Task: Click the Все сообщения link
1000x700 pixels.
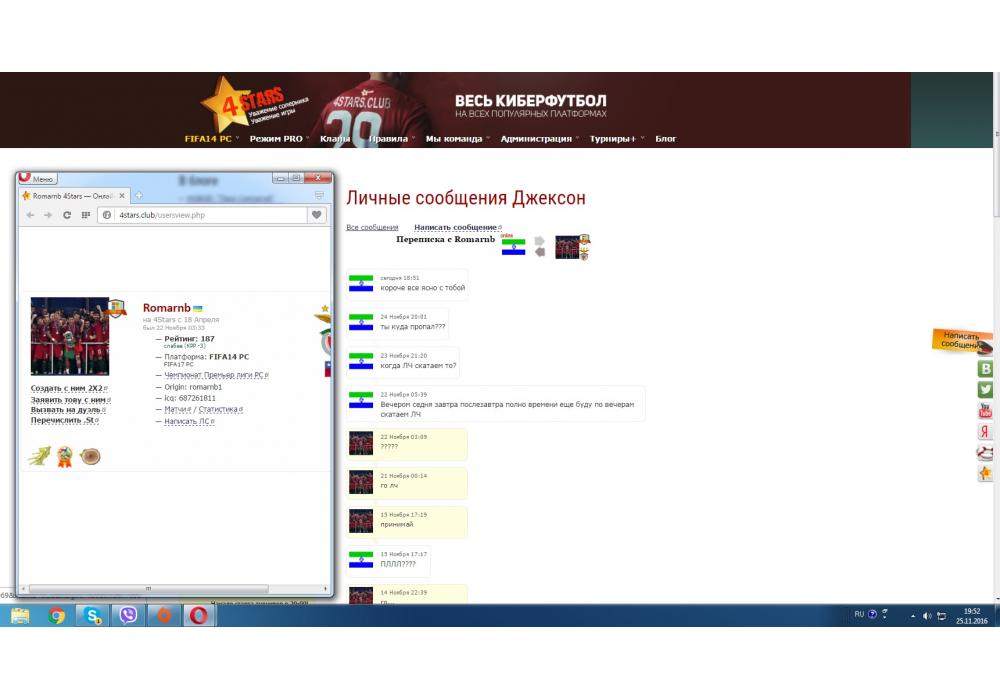Action: tap(372, 228)
